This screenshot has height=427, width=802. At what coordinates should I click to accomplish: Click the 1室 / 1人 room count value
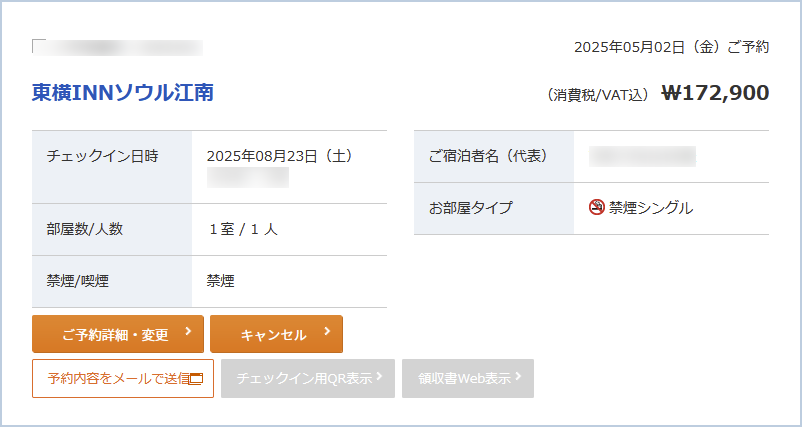point(243,230)
